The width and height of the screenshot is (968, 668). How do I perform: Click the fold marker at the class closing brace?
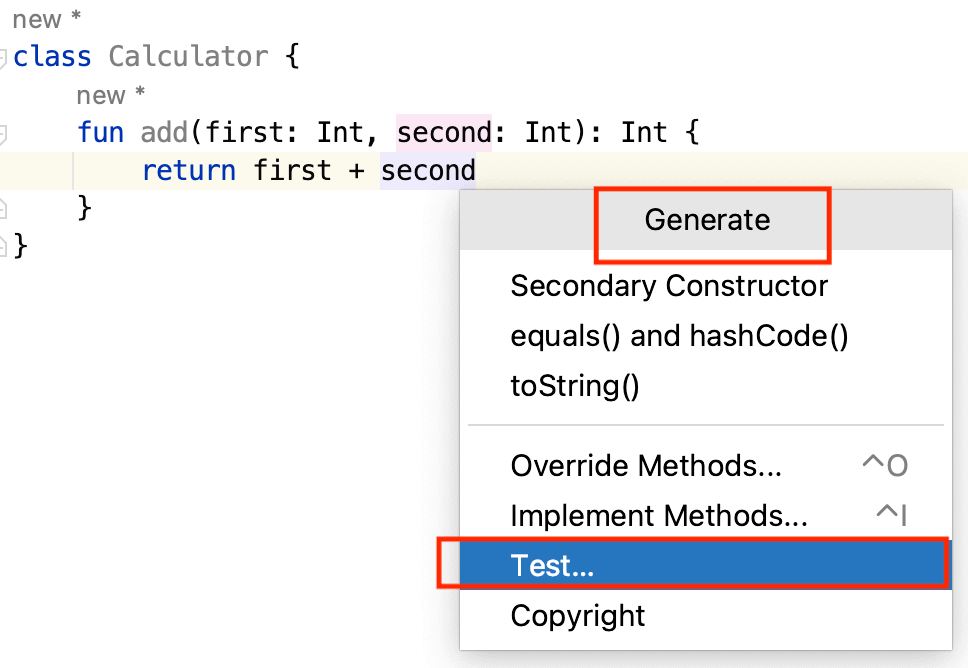(5, 243)
